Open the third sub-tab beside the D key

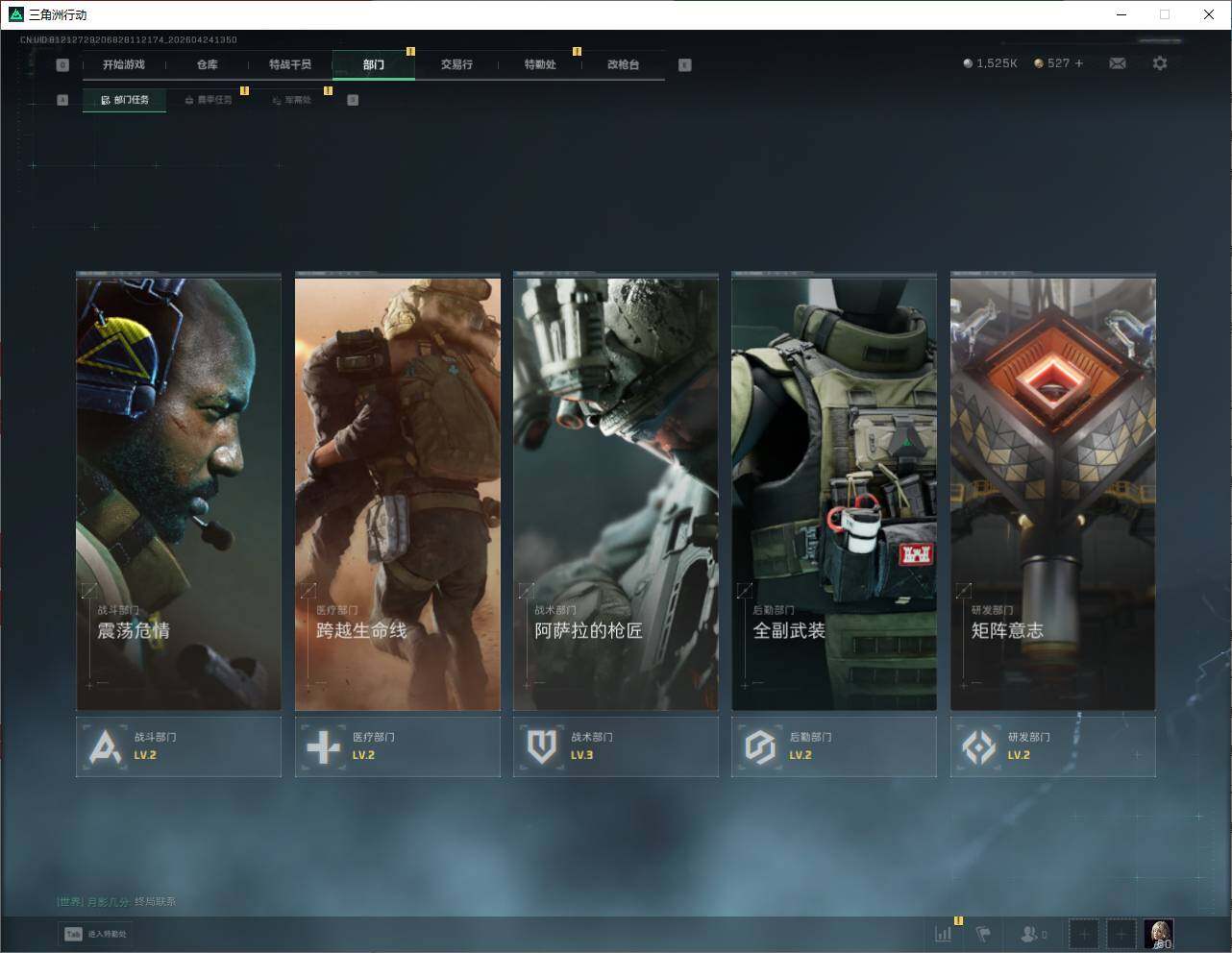tap(292, 100)
